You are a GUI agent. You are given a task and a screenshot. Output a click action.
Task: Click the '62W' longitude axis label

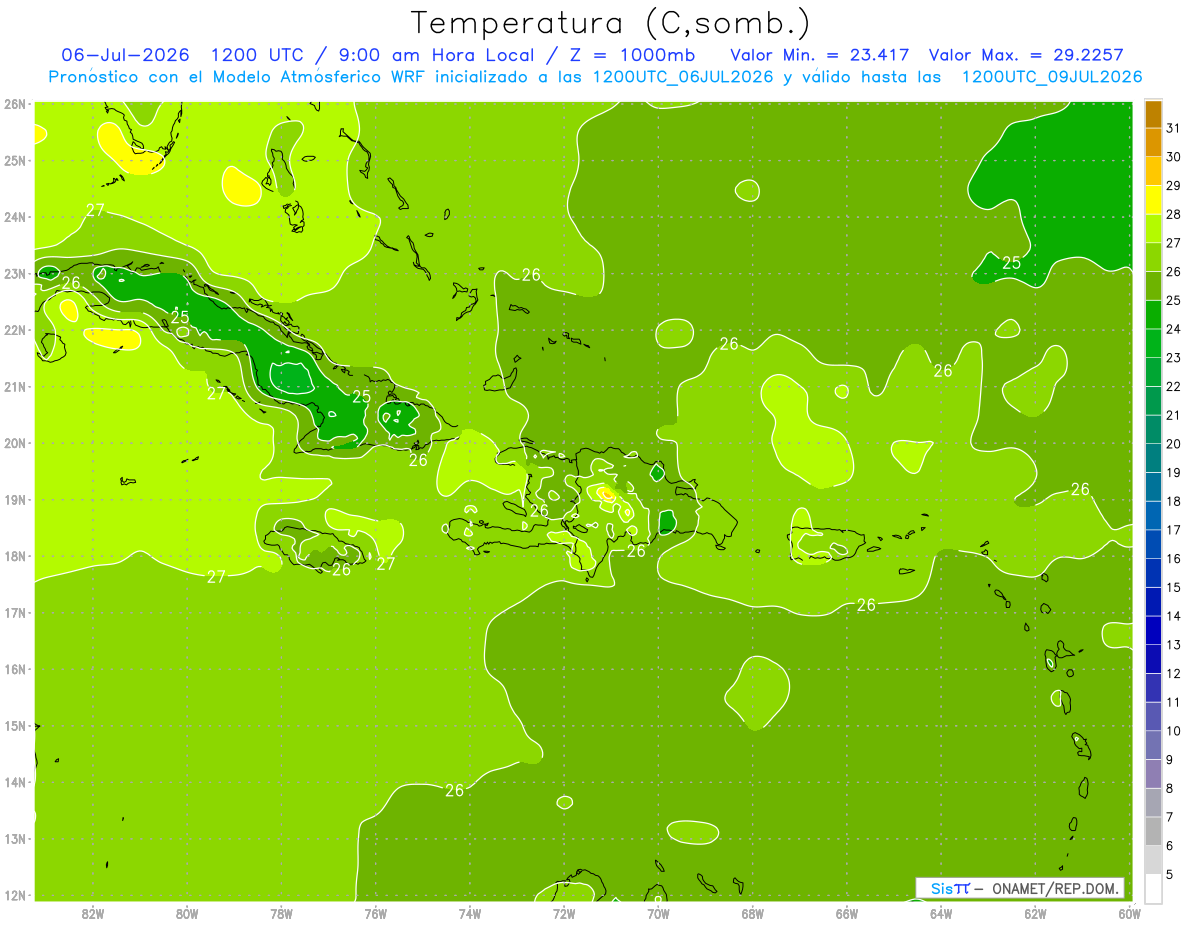pyautogui.click(x=1035, y=913)
